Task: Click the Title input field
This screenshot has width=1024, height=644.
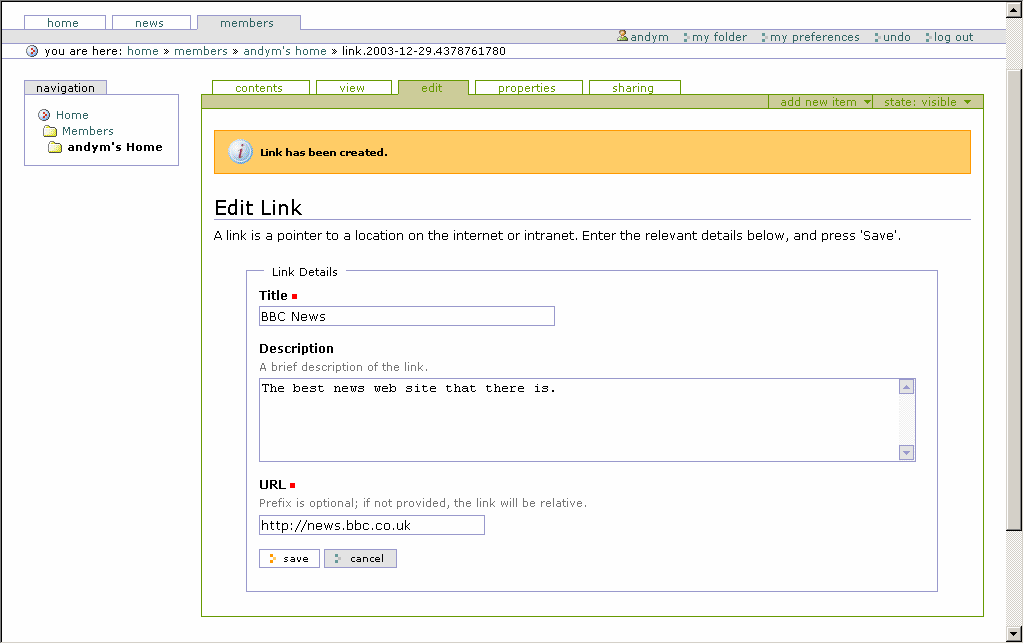Action: (x=406, y=316)
